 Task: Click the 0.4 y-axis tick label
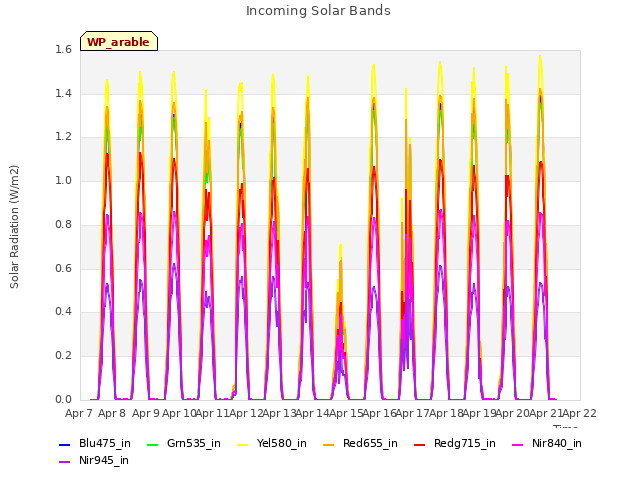(x=64, y=311)
